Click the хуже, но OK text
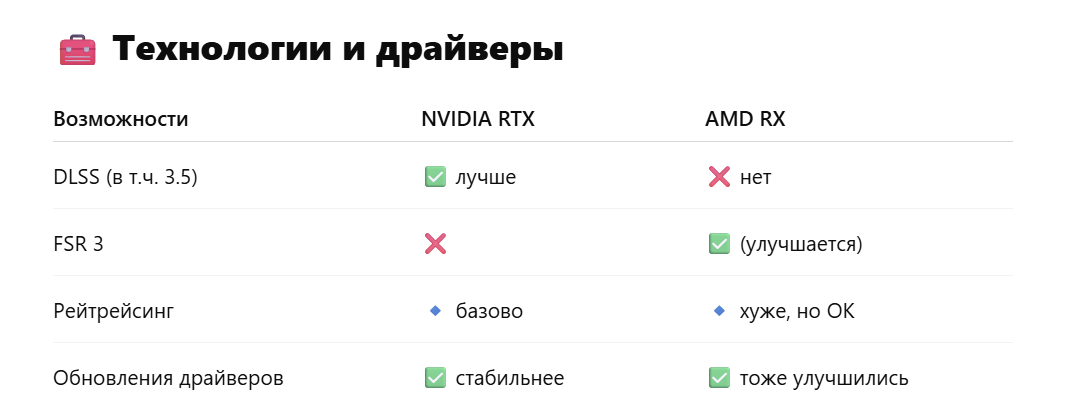The width and height of the screenshot is (1089, 418). pyautogui.click(x=797, y=312)
